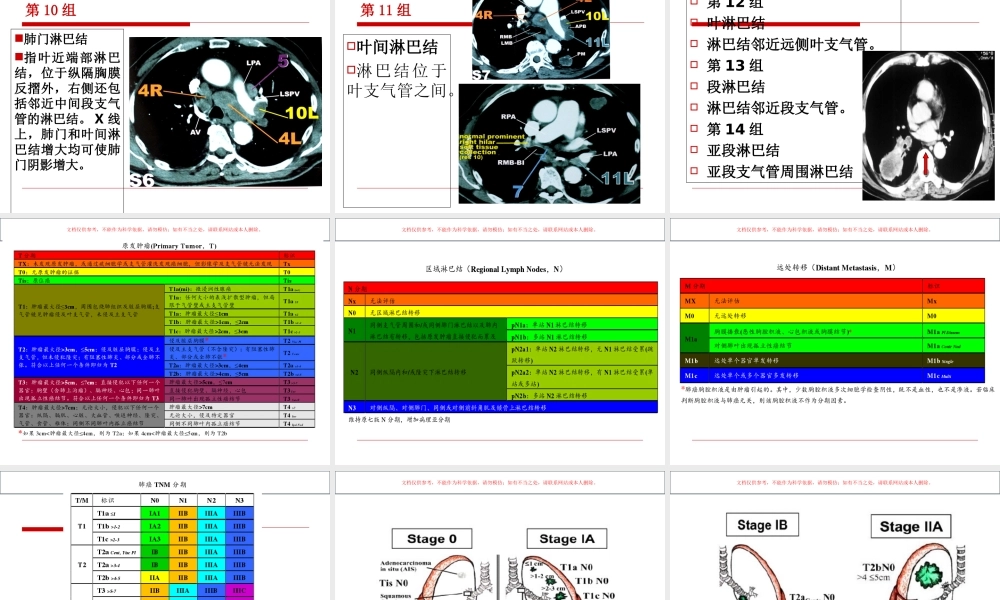Select the CT image labeled S6
Screen dimensions: 1000x600
(x=225, y=112)
